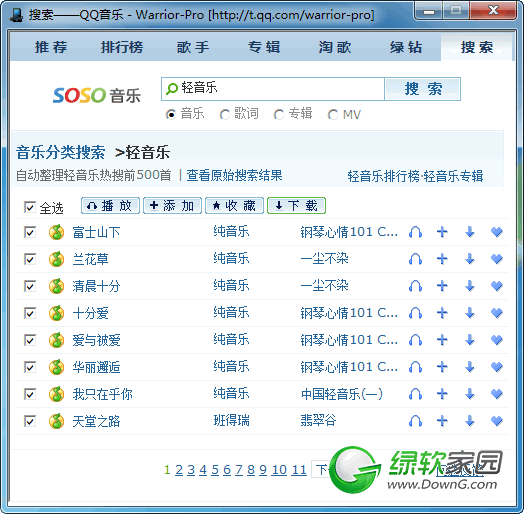This screenshot has width=524, height=514.
Task: Uncheck the 十分爱 row checkbox
Action: click(x=30, y=313)
